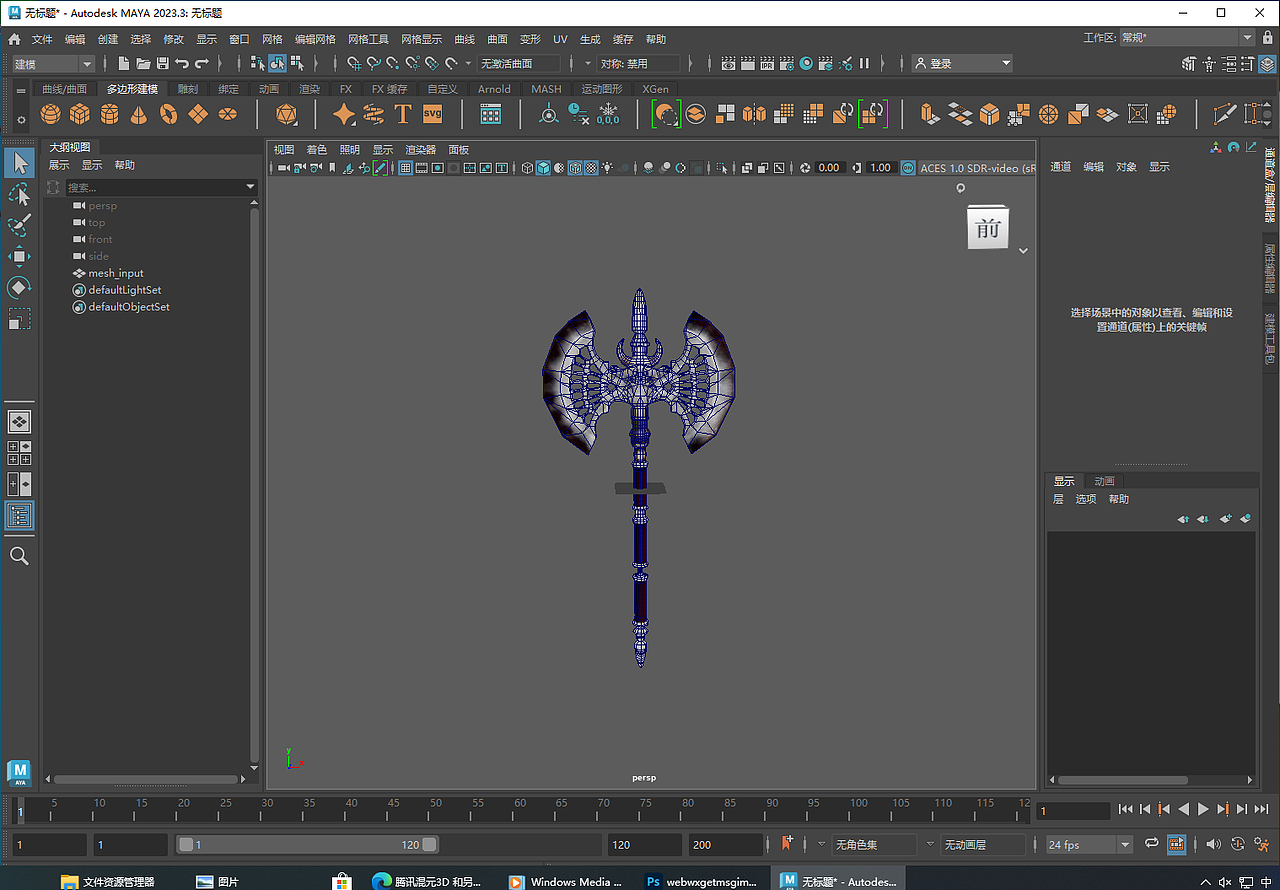Open the 无激活曲面 live surface field
Viewport: 1280px width, 890px height.
point(519,64)
